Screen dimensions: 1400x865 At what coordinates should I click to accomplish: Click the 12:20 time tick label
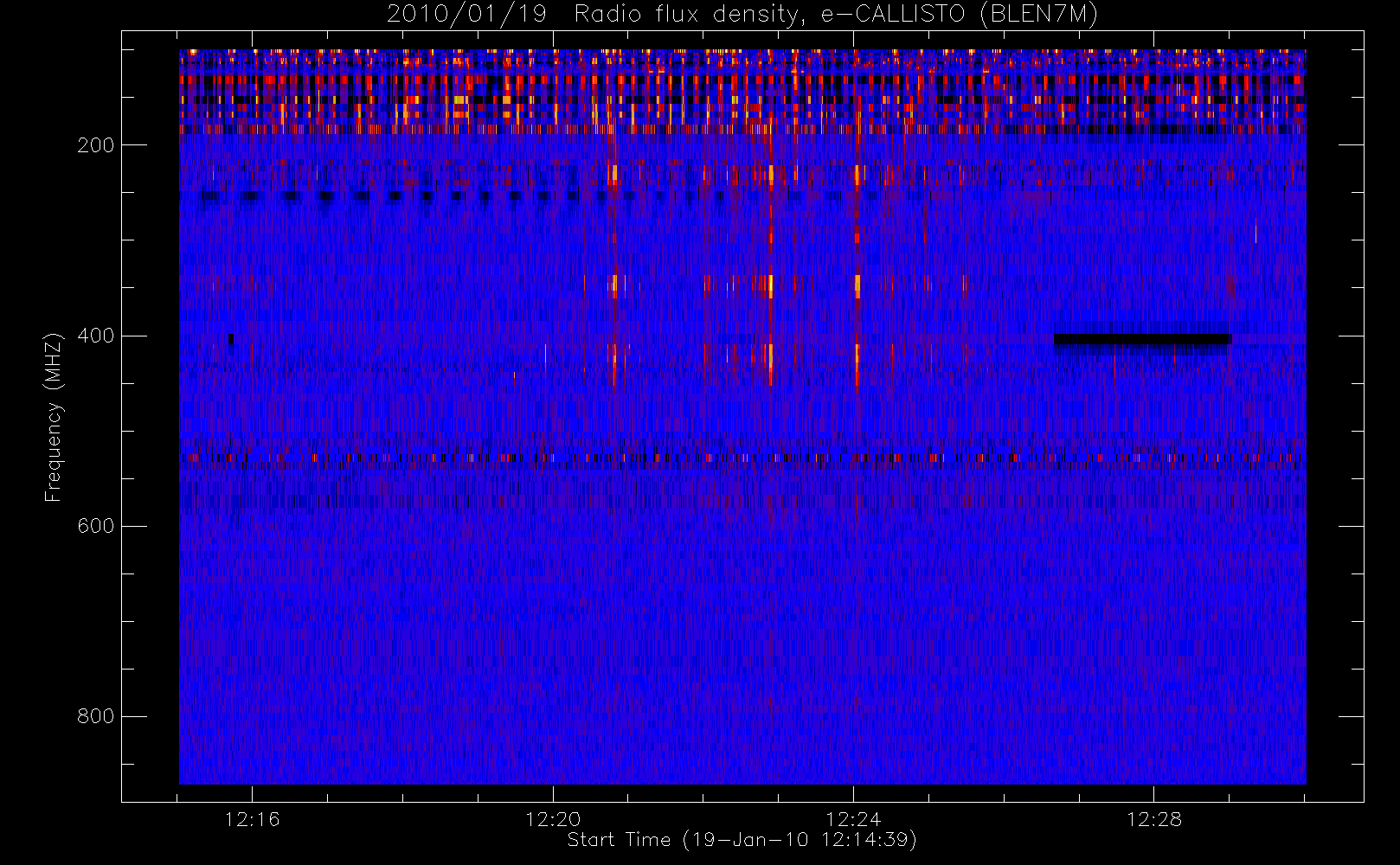tap(553, 819)
